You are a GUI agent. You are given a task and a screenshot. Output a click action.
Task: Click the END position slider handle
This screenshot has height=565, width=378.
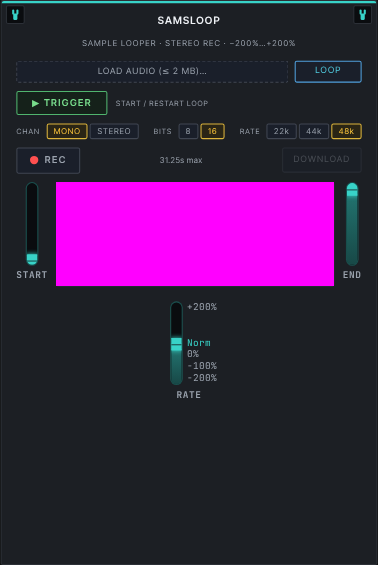[352, 193]
